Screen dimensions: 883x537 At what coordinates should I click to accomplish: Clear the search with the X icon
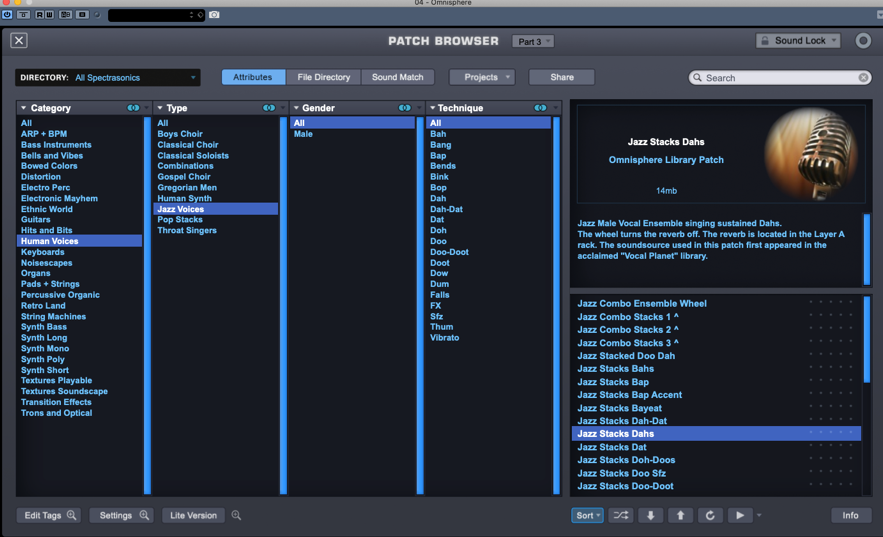point(863,78)
